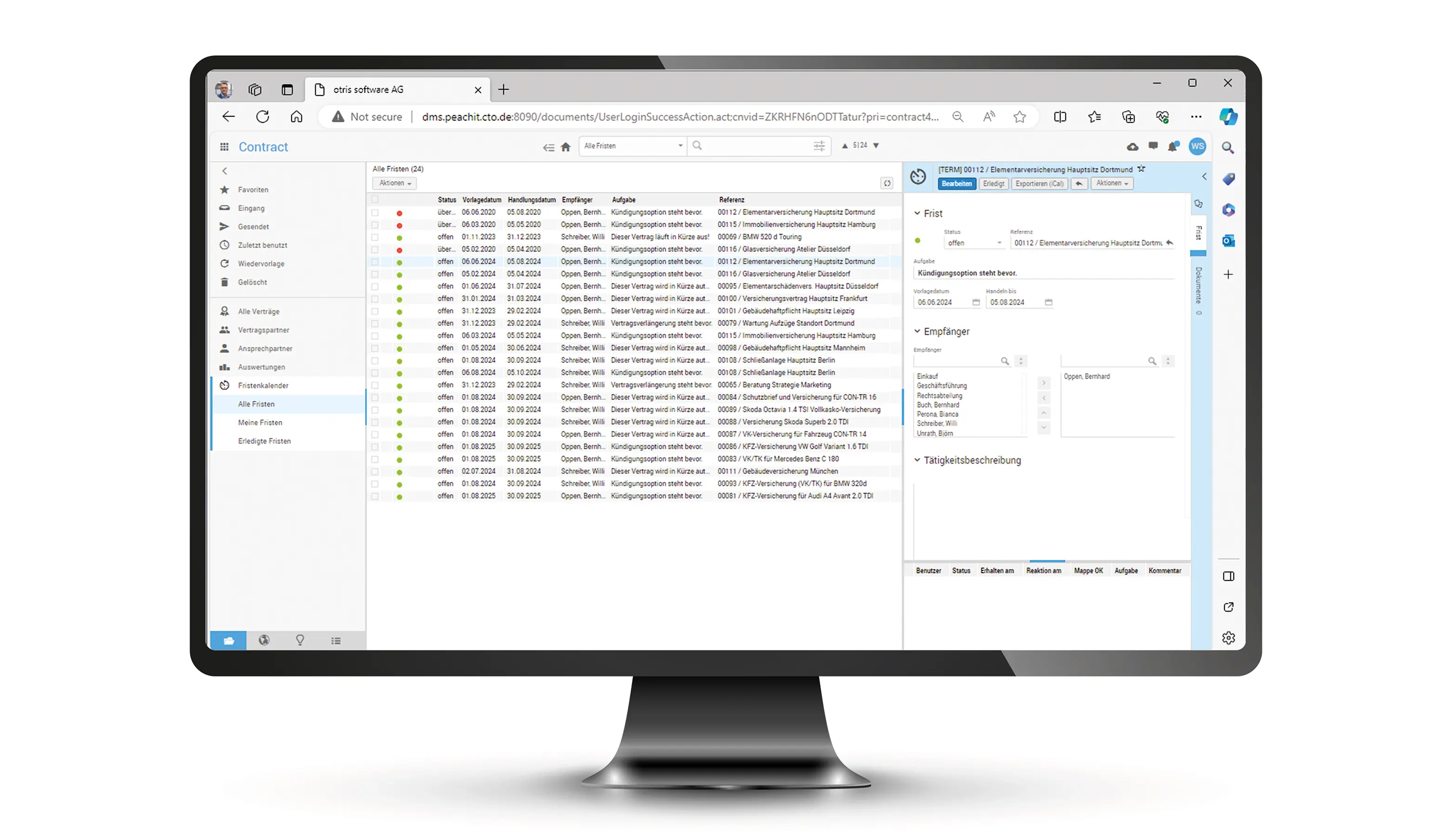Sort the table by Handlungsdatum
Screen dimensions: 1452x840
(x=531, y=199)
